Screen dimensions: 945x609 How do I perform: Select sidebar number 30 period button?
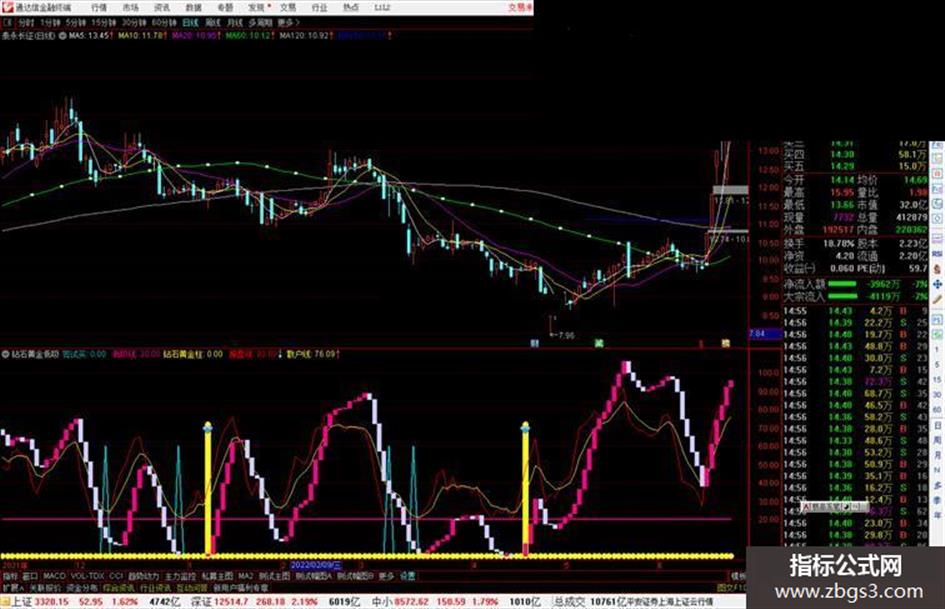pos(937,394)
